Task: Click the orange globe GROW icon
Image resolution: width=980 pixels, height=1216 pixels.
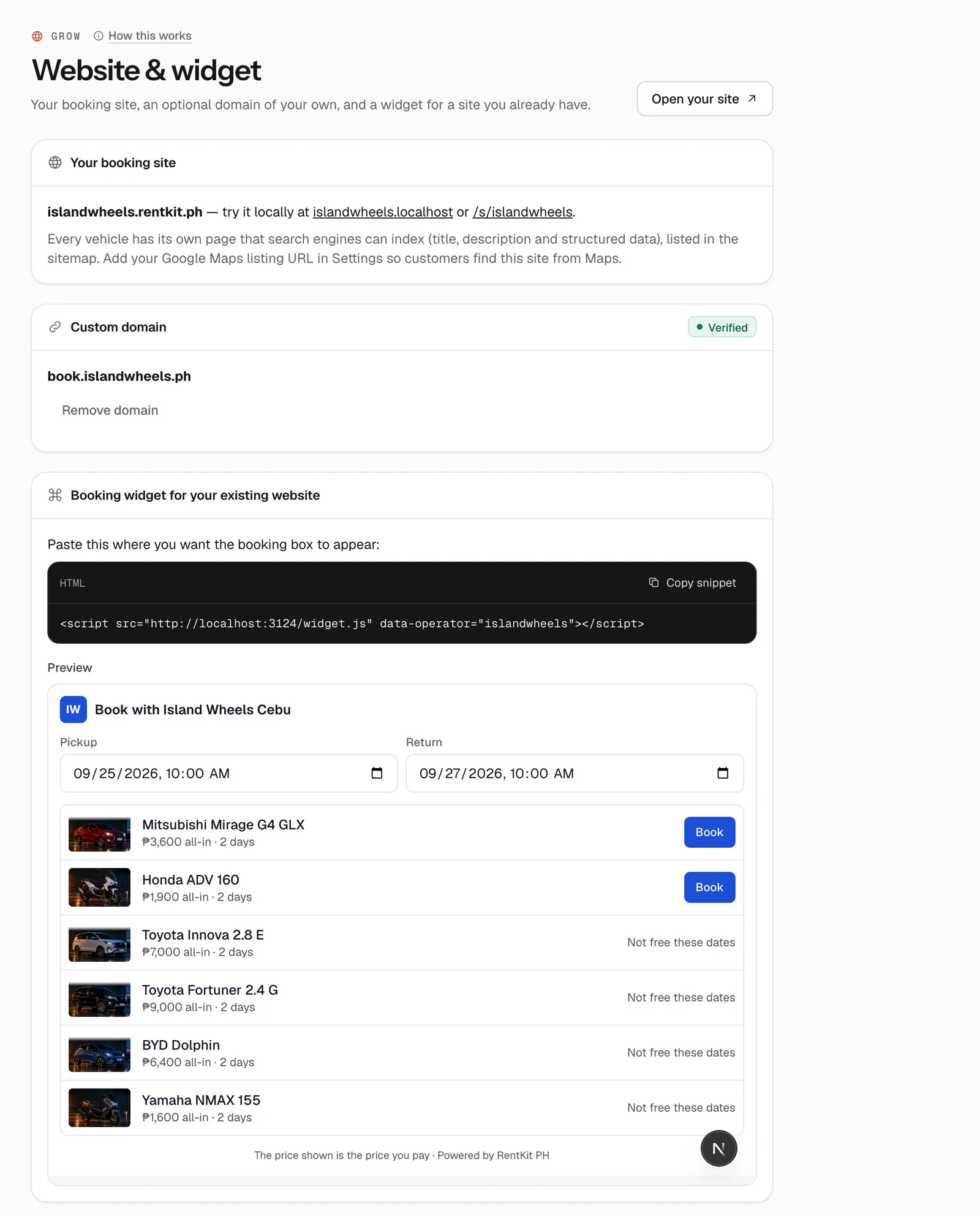Action: pyautogui.click(x=37, y=36)
